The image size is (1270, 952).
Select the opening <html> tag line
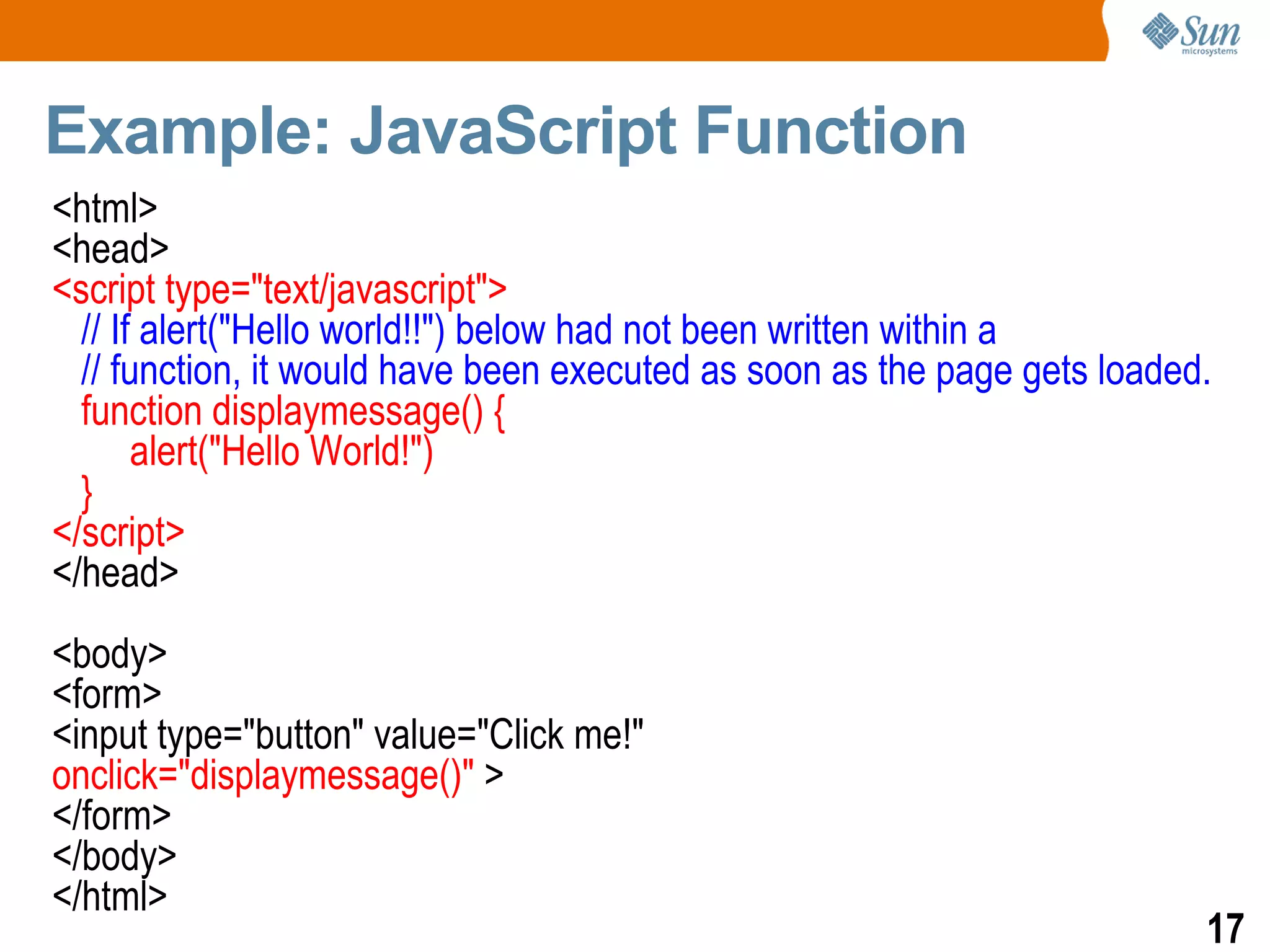[x=105, y=208]
